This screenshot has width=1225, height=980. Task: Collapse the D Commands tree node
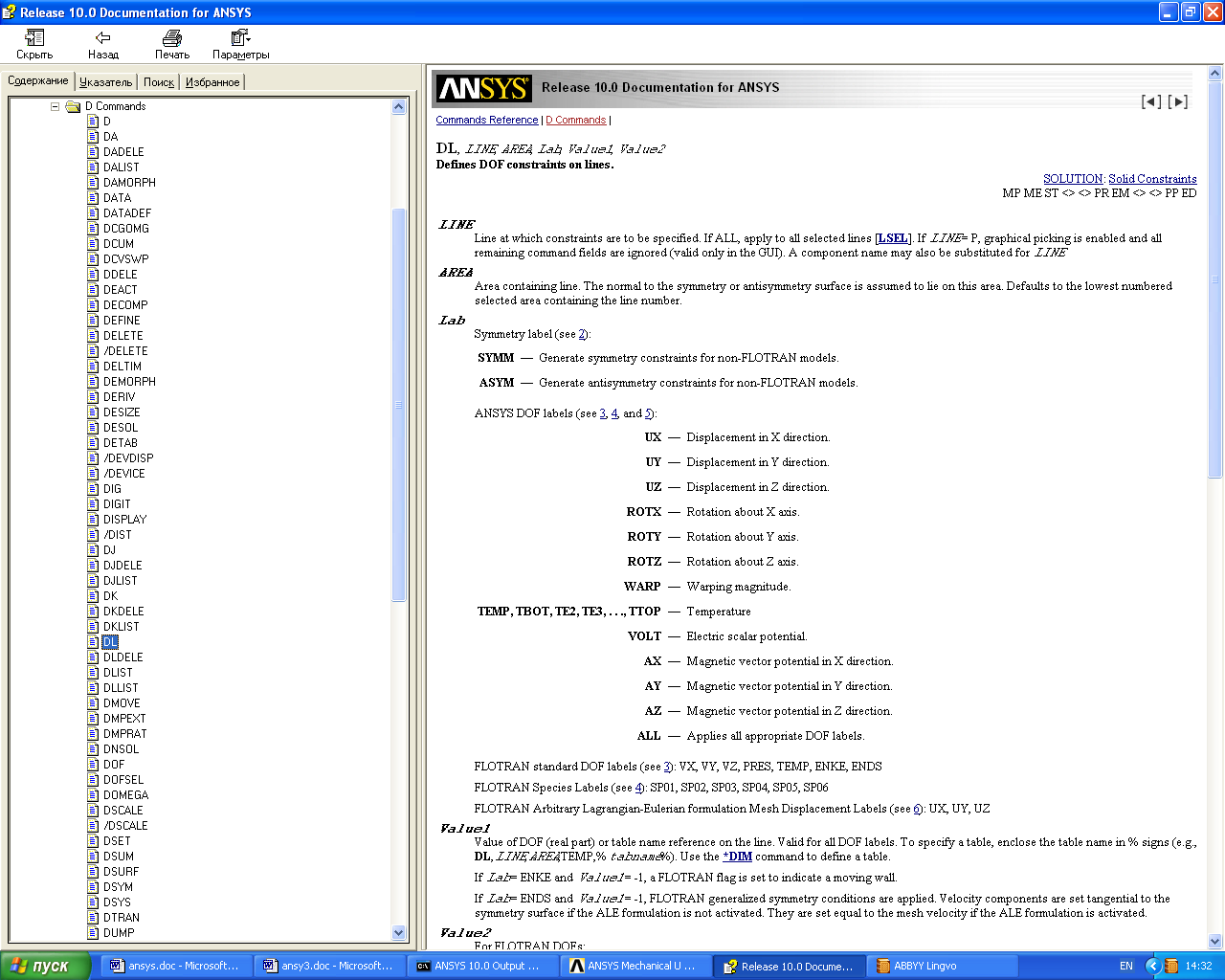(56, 106)
